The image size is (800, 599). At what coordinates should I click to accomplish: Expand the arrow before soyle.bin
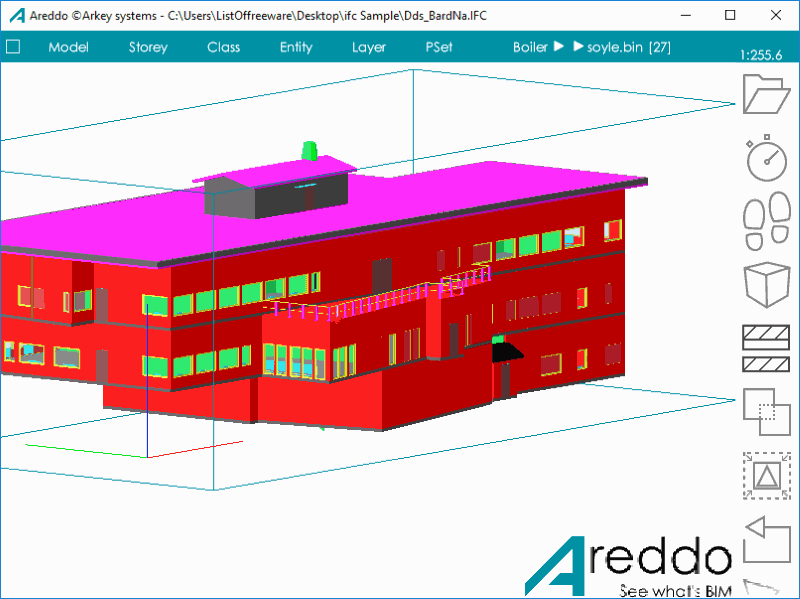578,46
